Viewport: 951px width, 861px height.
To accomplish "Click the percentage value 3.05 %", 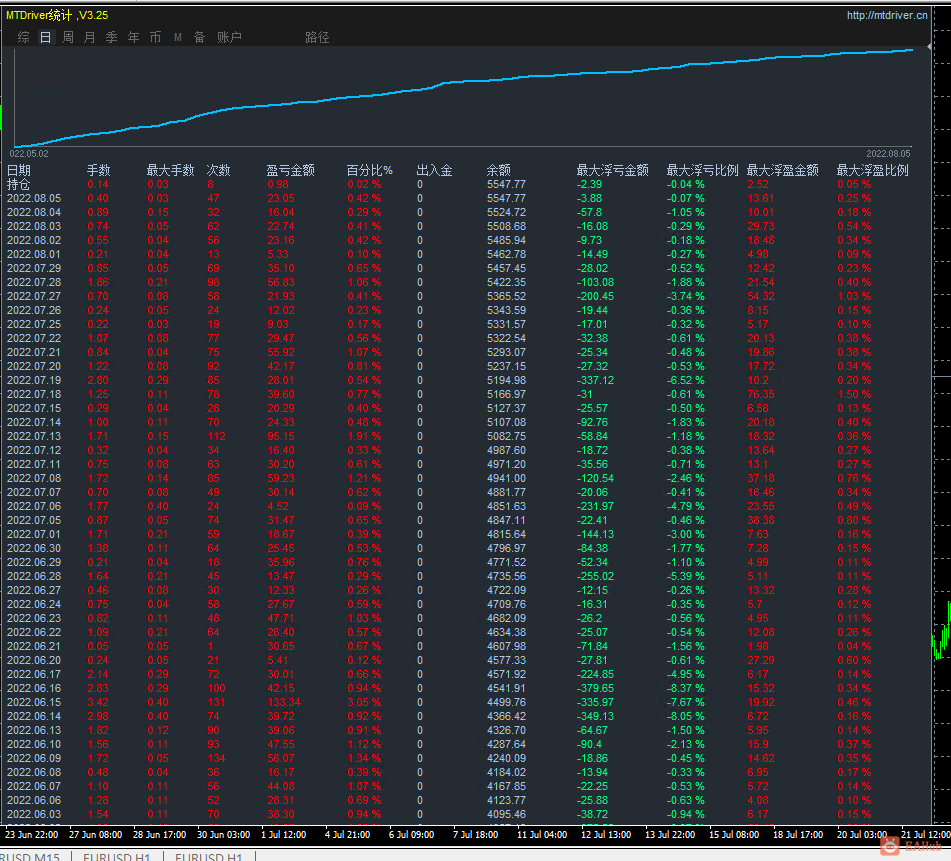I will pyautogui.click(x=364, y=702).
